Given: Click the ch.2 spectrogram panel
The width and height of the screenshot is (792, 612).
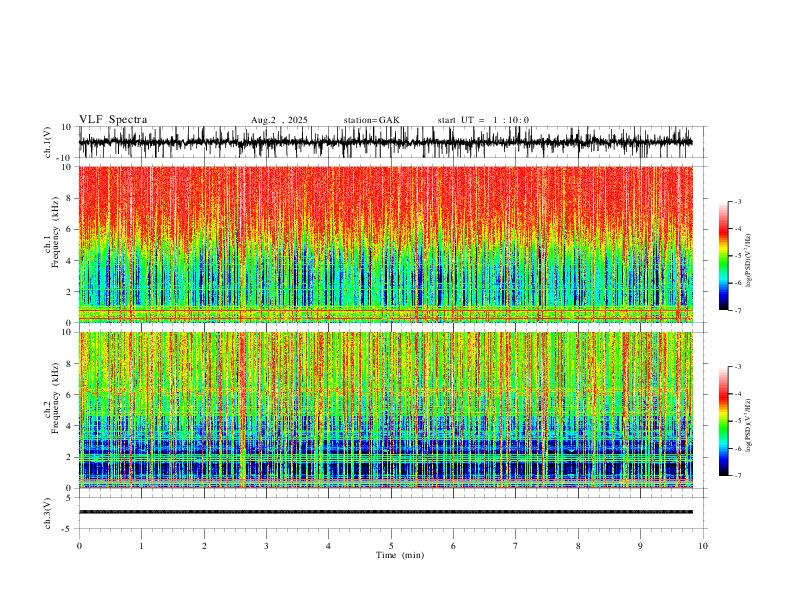Looking at the screenshot, I should 385,410.
